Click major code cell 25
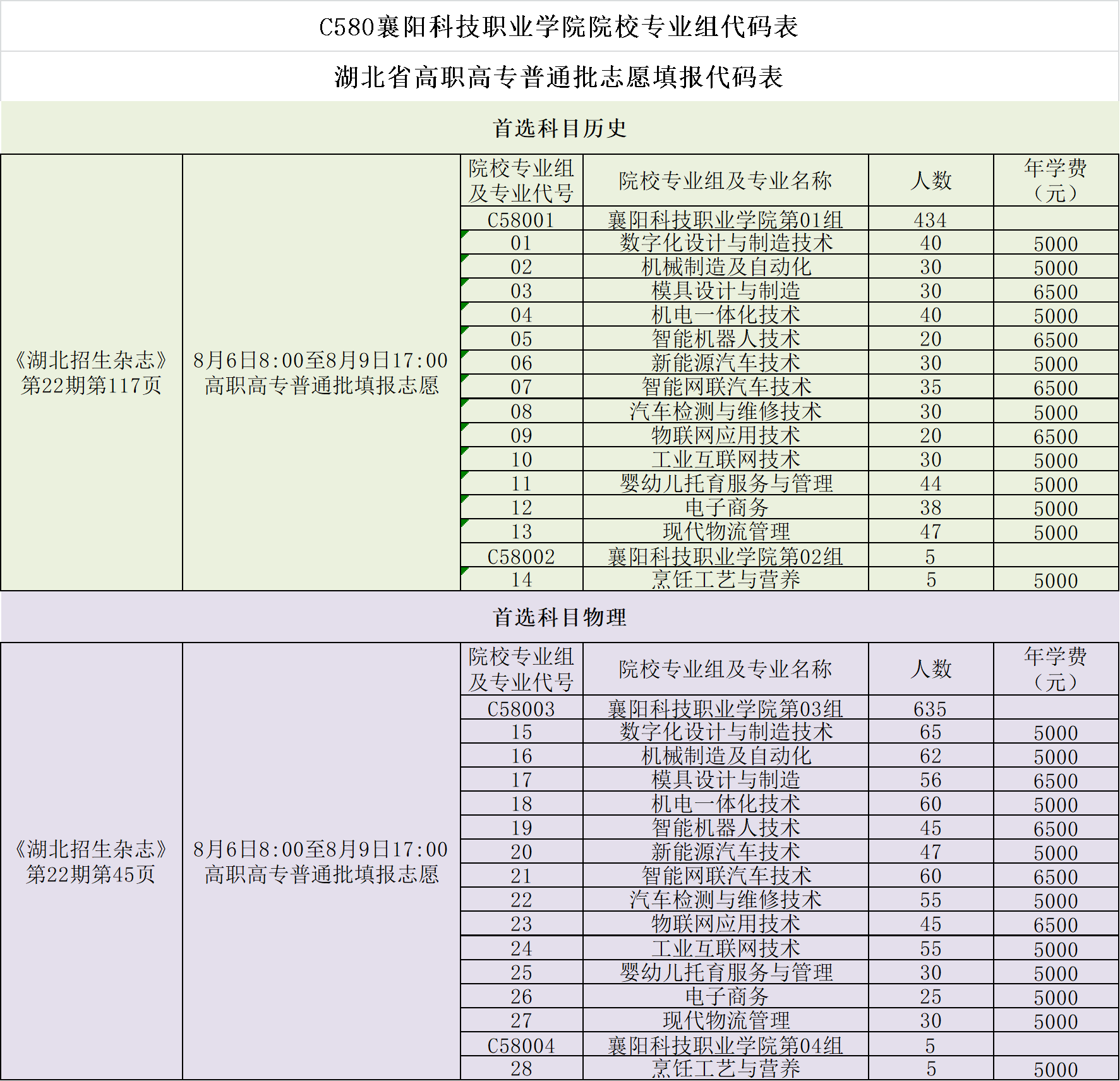Image resolution: width=1120 pixels, height=1081 pixels. (521, 973)
